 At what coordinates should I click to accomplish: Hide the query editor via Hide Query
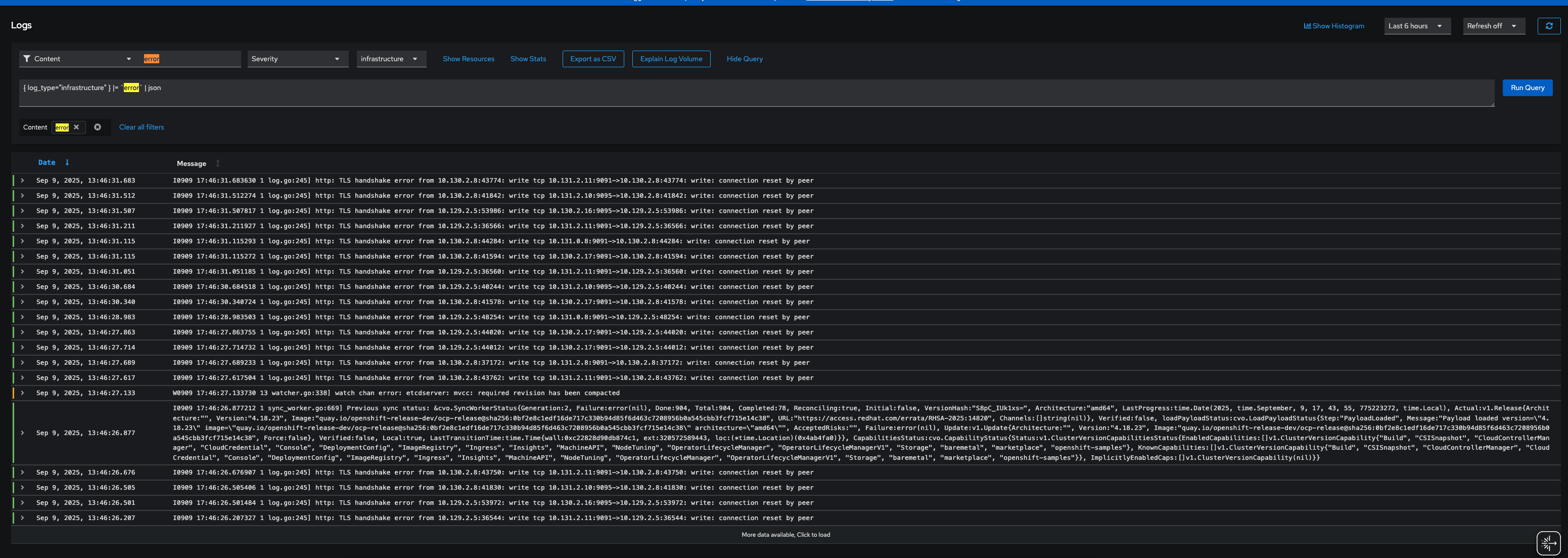pos(744,59)
